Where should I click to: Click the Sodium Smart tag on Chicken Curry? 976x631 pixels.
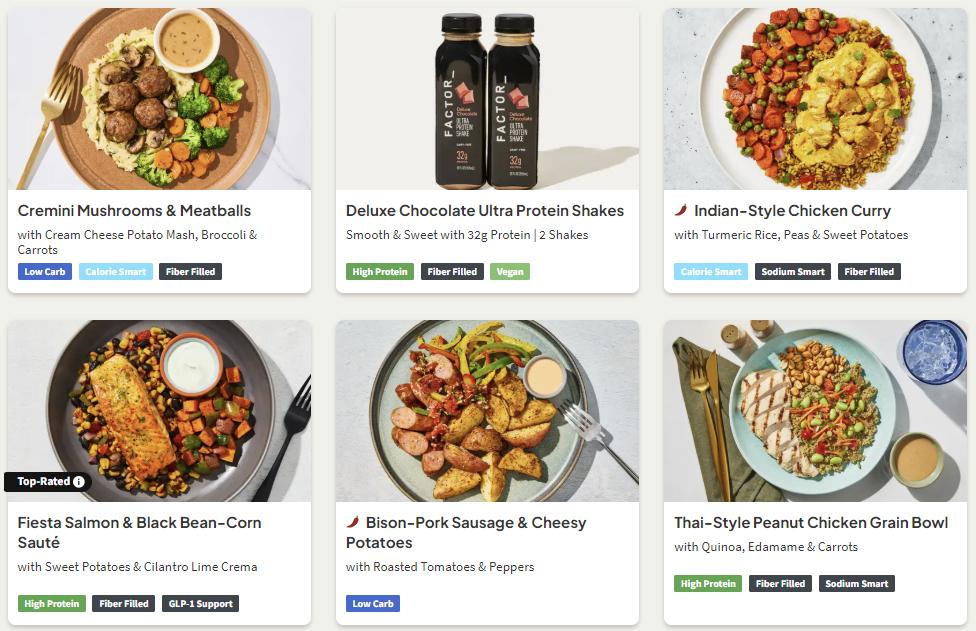(x=792, y=272)
